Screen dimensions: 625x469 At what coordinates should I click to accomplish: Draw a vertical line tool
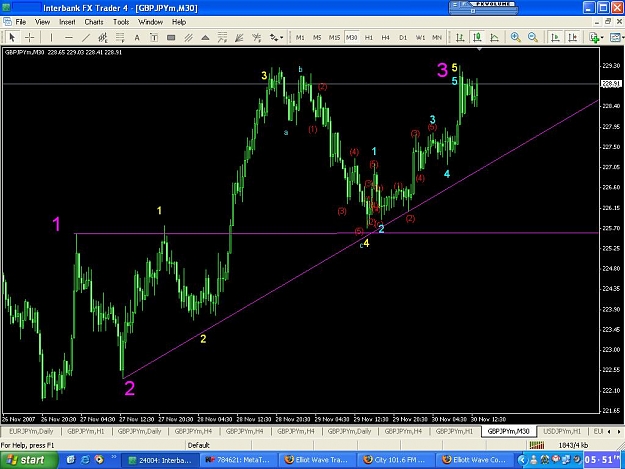[x=51, y=37]
